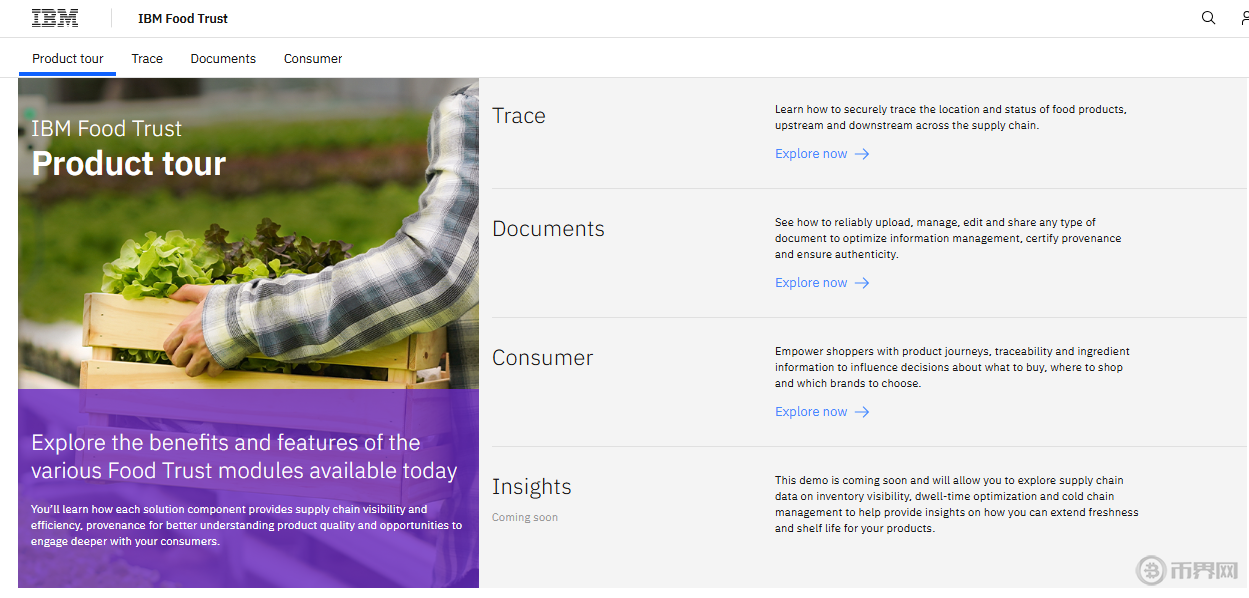The height and width of the screenshot is (598, 1249).
Task: Click the arrow icon beside Consumer's Explore now
Action: [862, 412]
